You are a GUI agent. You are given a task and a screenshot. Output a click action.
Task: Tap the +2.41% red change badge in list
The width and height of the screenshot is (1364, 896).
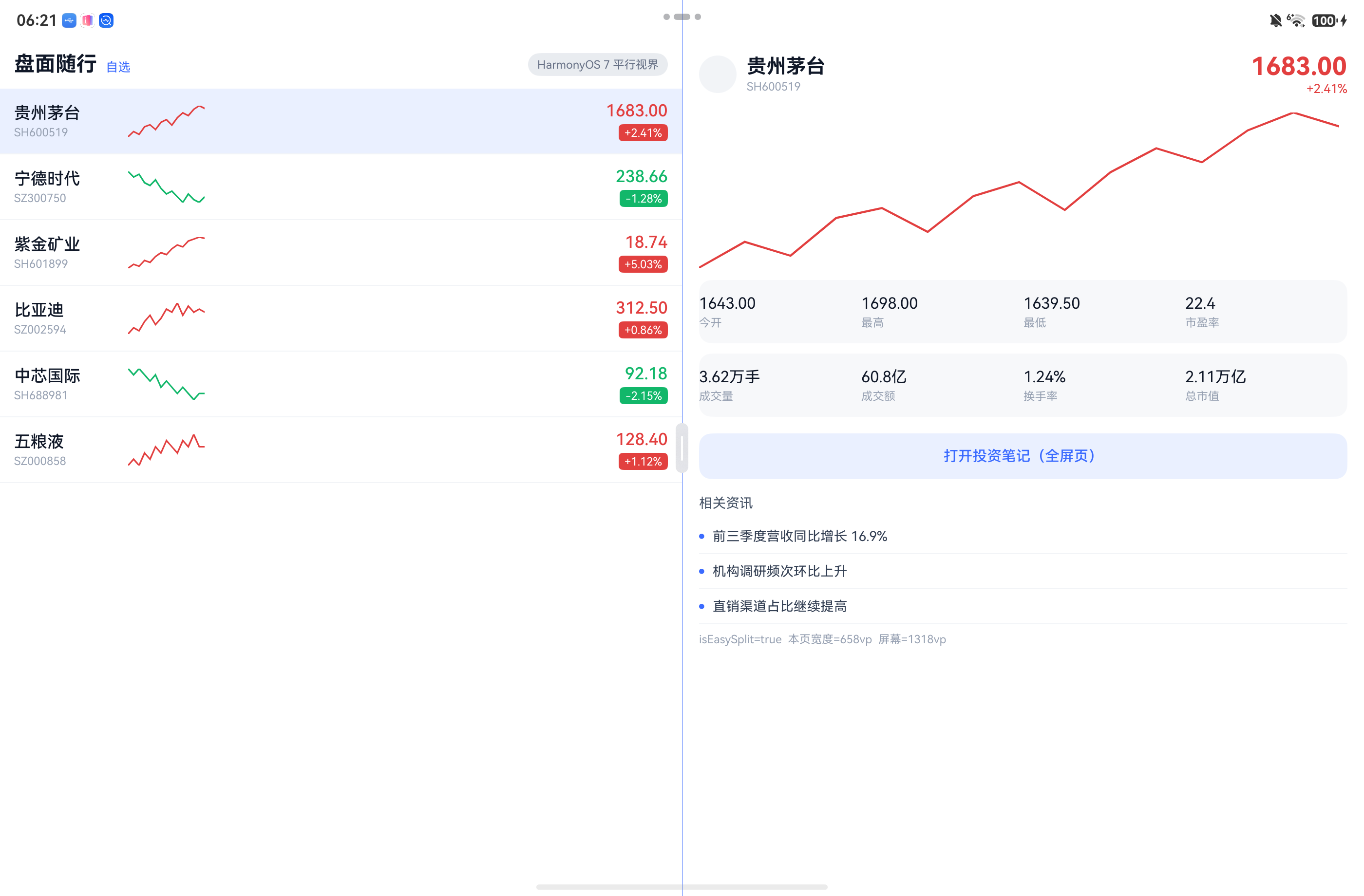pos(643,133)
